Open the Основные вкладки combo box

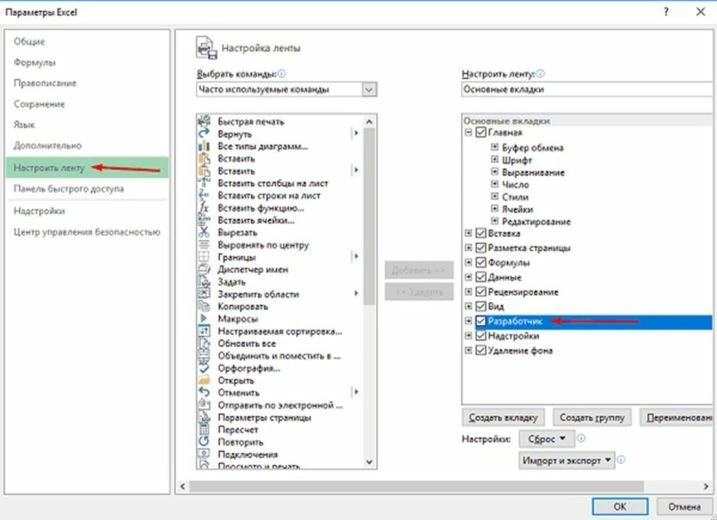click(x=587, y=90)
